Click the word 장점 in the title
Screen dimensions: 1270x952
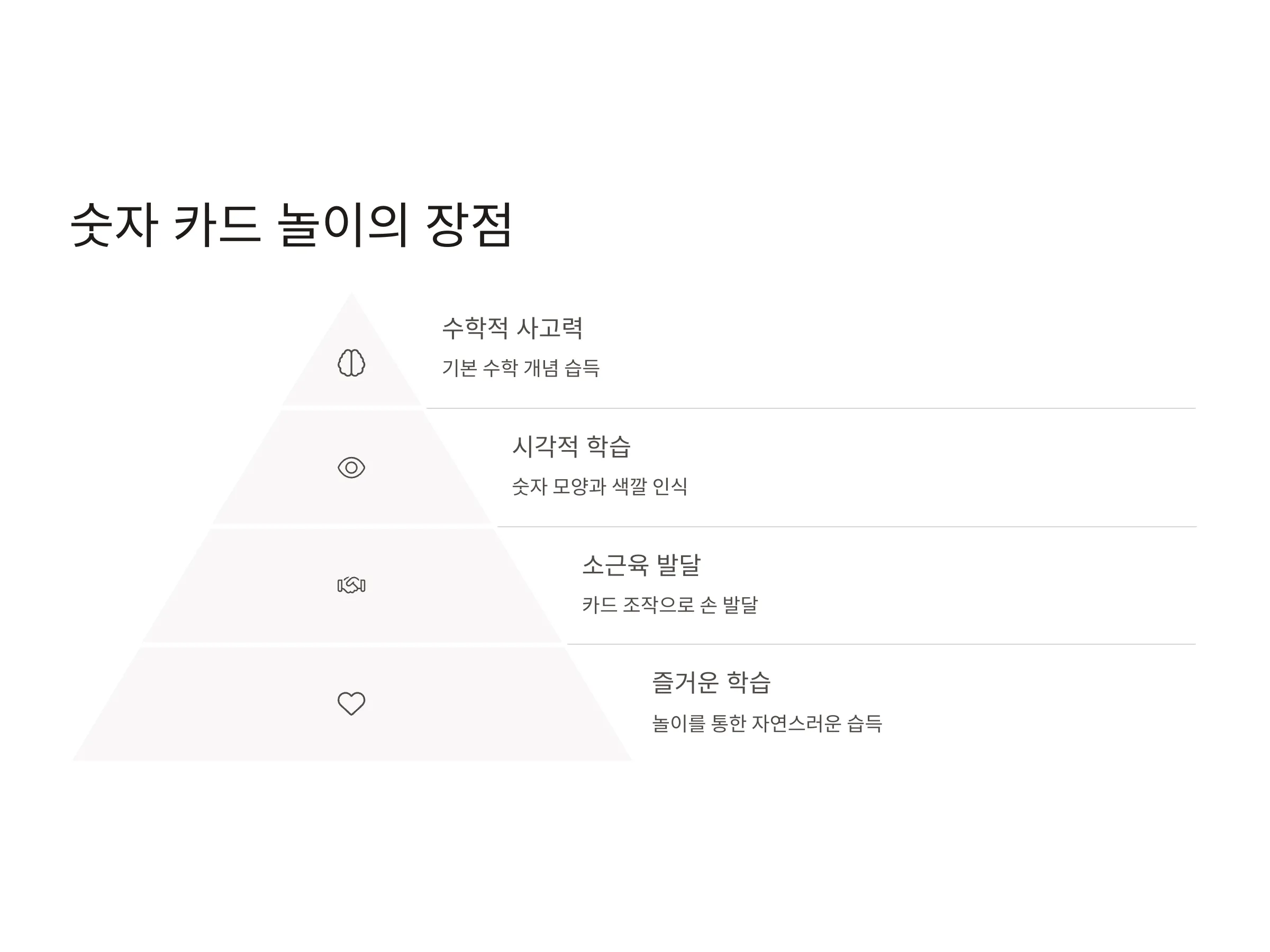point(468,224)
